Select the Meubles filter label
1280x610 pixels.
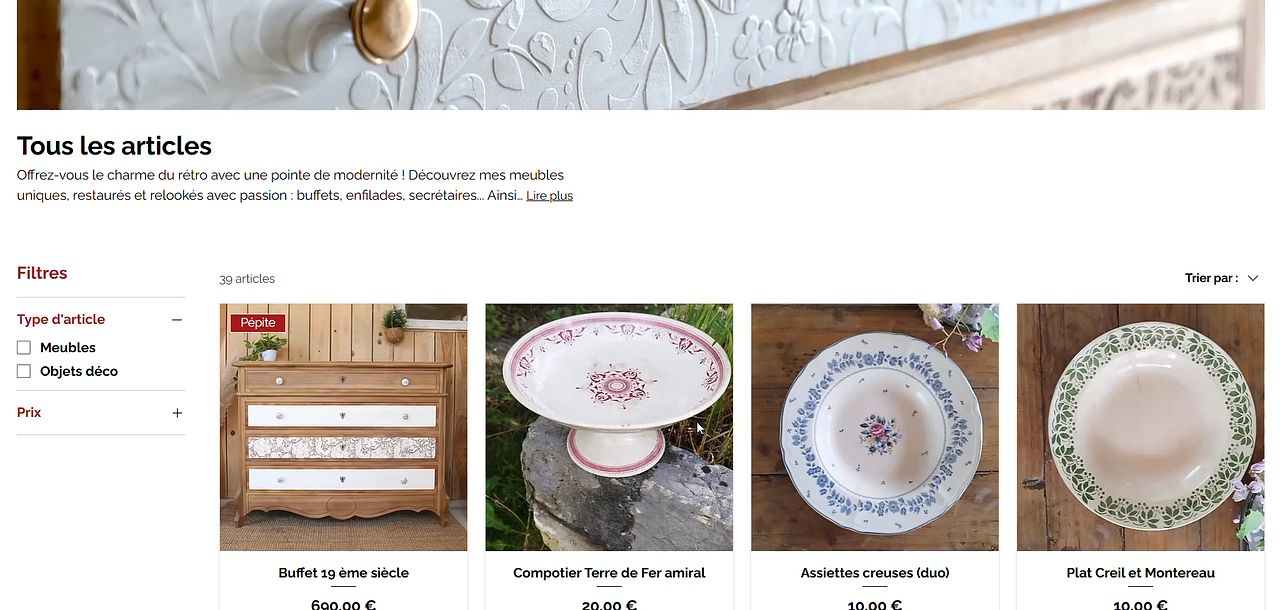point(68,348)
